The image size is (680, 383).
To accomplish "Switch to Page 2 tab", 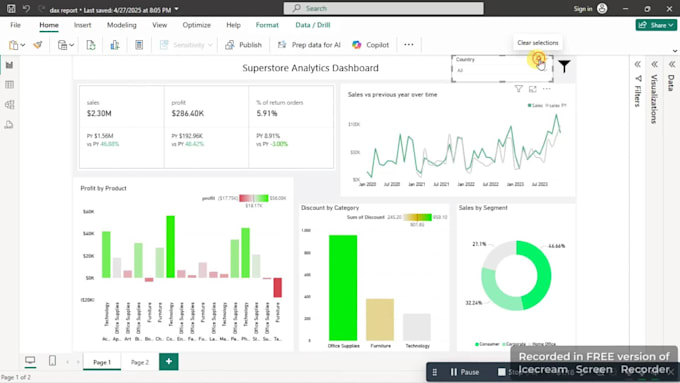I will pyautogui.click(x=140, y=362).
